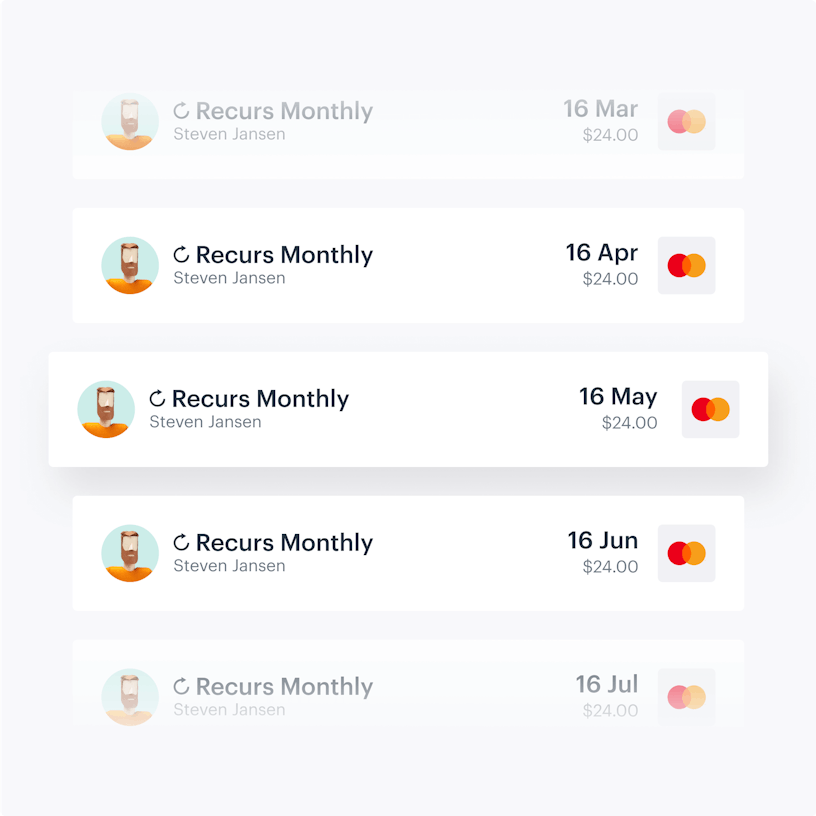Select the Recurs Monthly title on the 16 May row
The height and width of the screenshot is (816, 816).
pyautogui.click(x=259, y=398)
